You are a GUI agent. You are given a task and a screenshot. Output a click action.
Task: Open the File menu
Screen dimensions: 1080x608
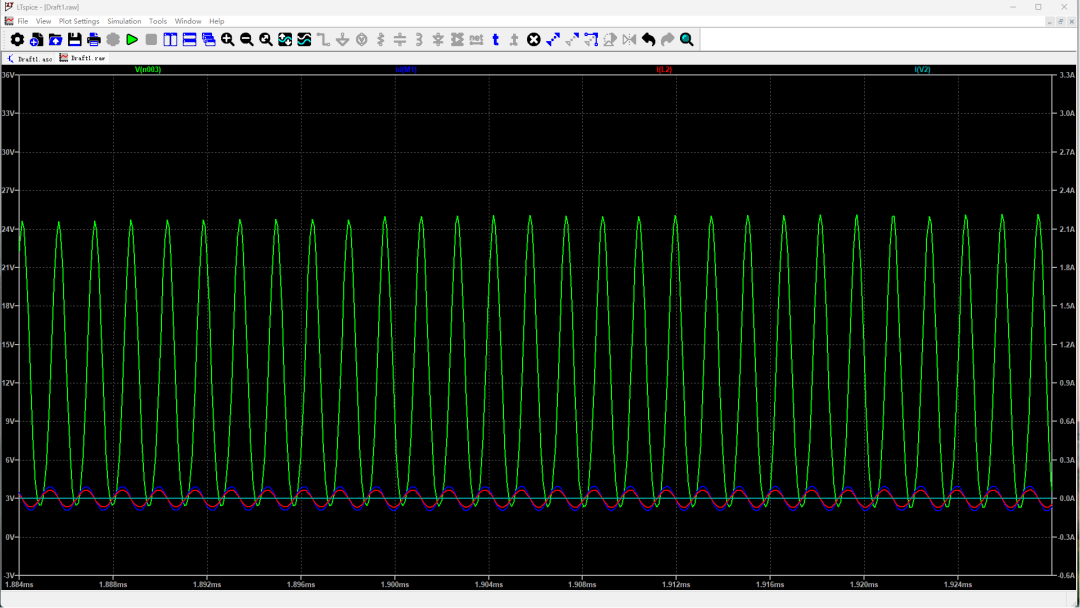pos(23,21)
